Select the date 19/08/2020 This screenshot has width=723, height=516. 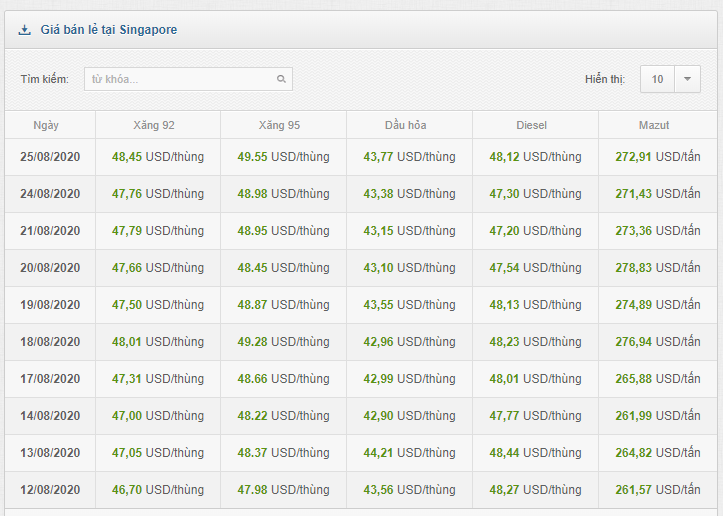point(50,305)
